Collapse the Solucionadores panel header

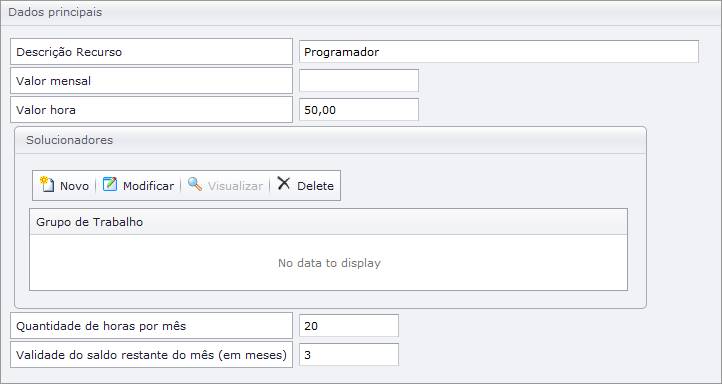coord(331,140)
